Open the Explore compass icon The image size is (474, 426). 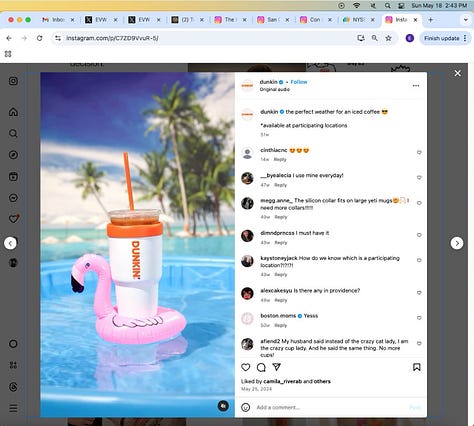pyautogui.click(x=13, y=155)
